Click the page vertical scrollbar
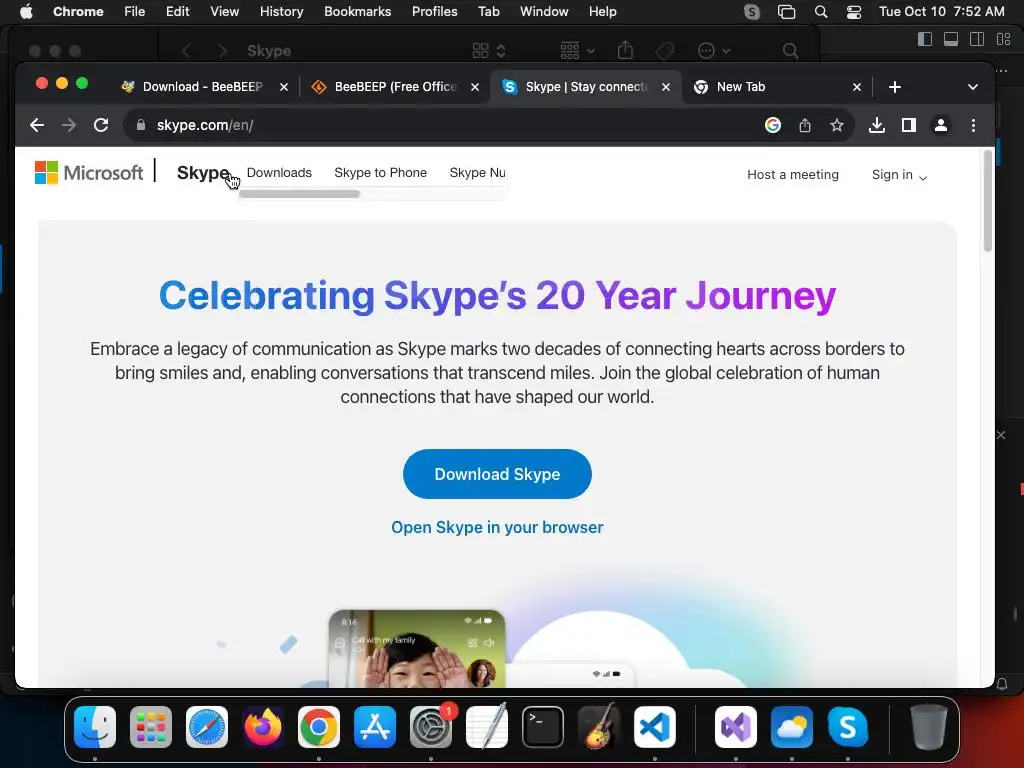The height and width of the screenshot is (768, 1024). coord(987,200)
